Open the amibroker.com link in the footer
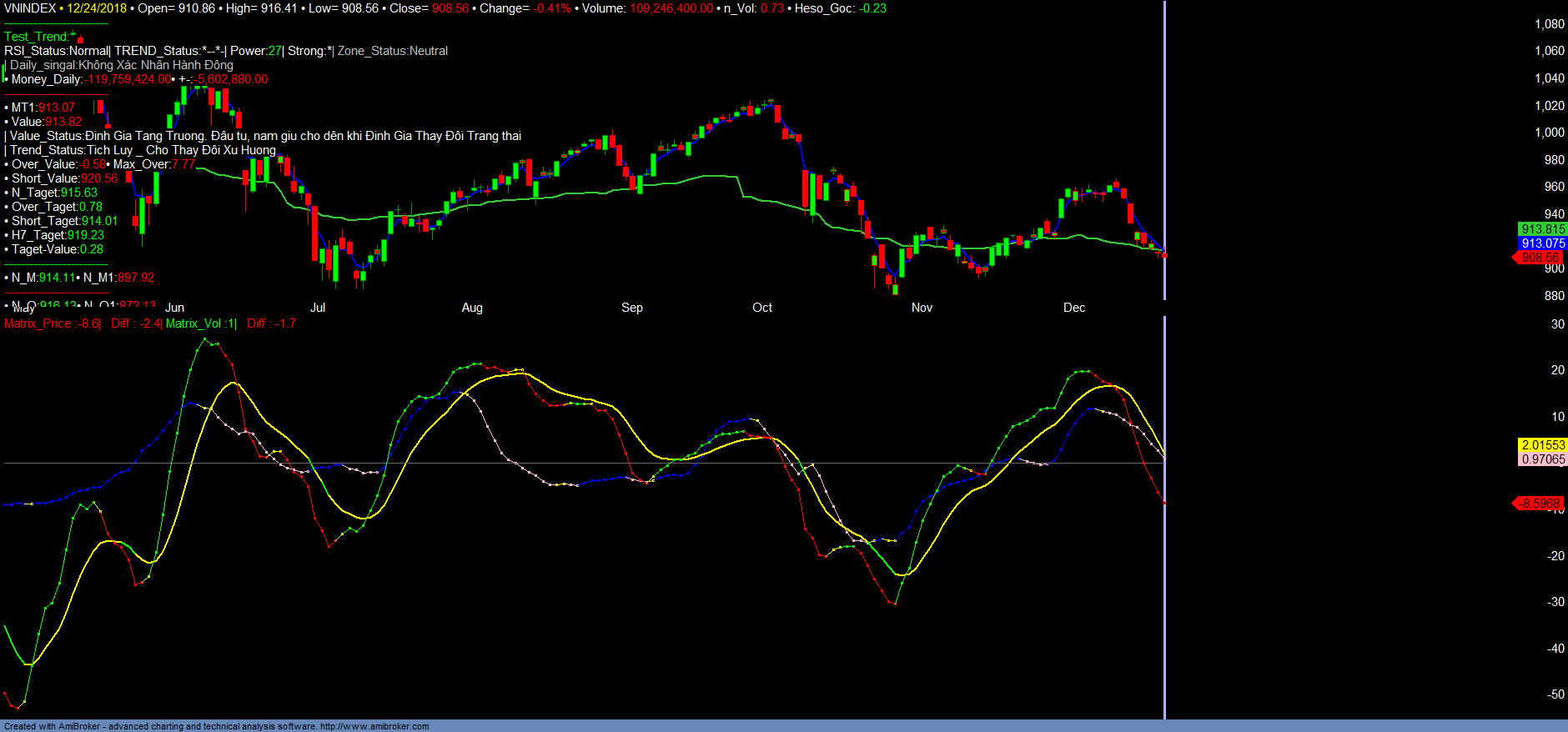Image resolution: width=1568 pixels, height=732 pixels. click(374, 726)
